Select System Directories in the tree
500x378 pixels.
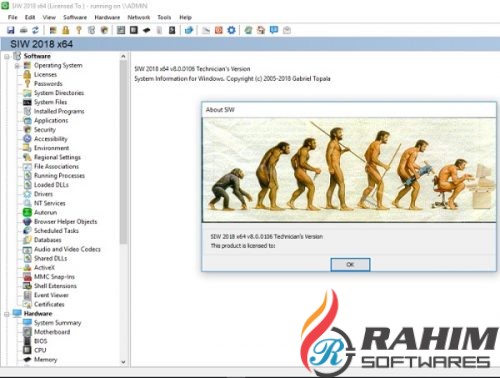(59, 93)
